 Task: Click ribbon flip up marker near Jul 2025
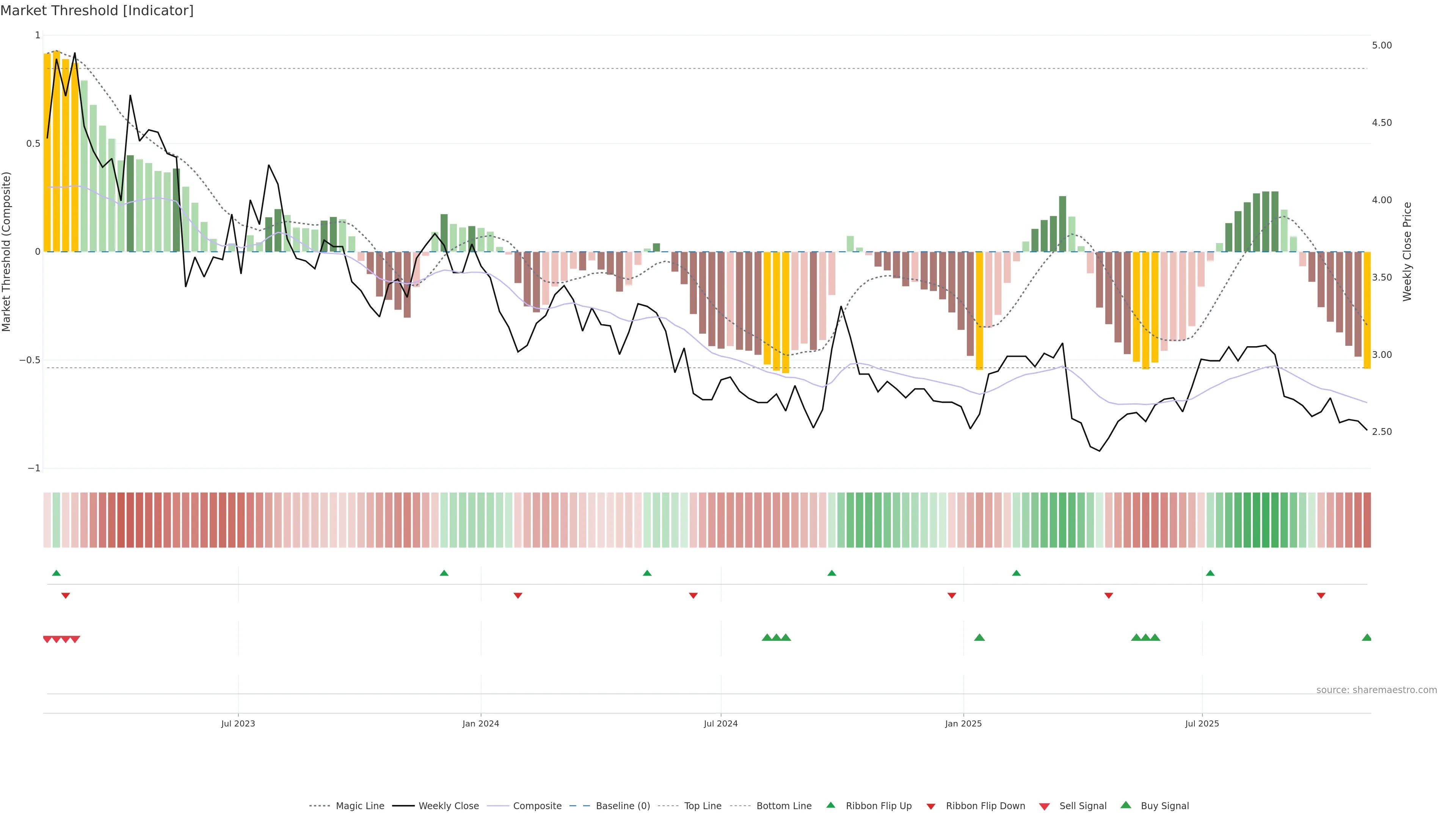click(x=1210, y=573)
